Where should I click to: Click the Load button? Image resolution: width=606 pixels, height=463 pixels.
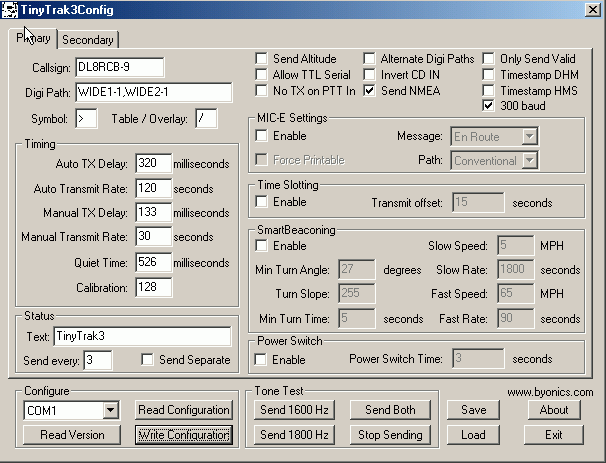[x=473, y=435]
